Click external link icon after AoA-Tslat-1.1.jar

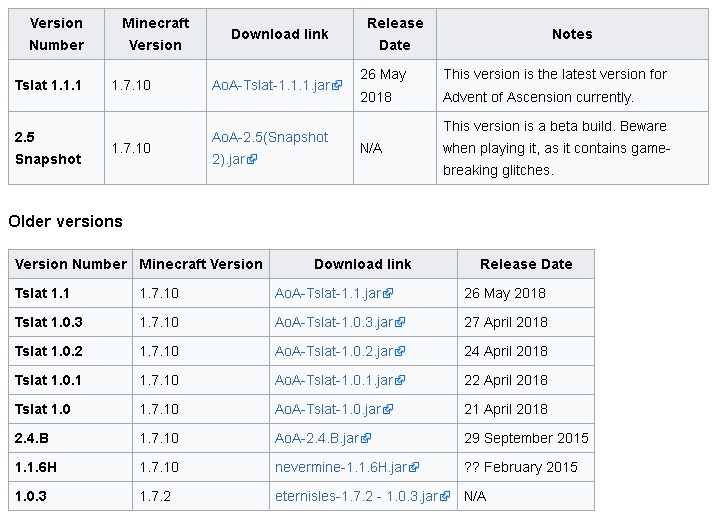click(388, 293)
